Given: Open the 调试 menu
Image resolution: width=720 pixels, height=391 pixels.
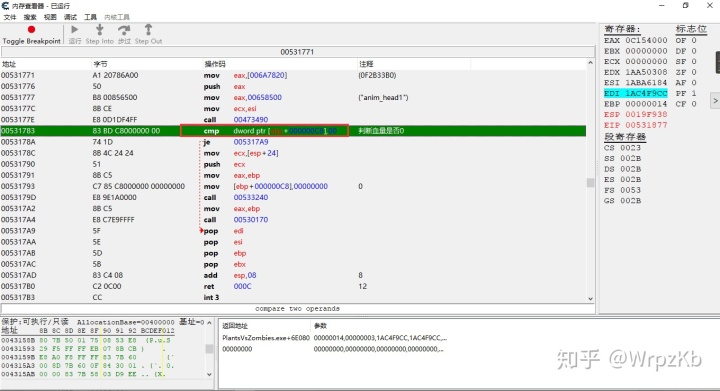Looking at the screenshot, I should 70,17.
